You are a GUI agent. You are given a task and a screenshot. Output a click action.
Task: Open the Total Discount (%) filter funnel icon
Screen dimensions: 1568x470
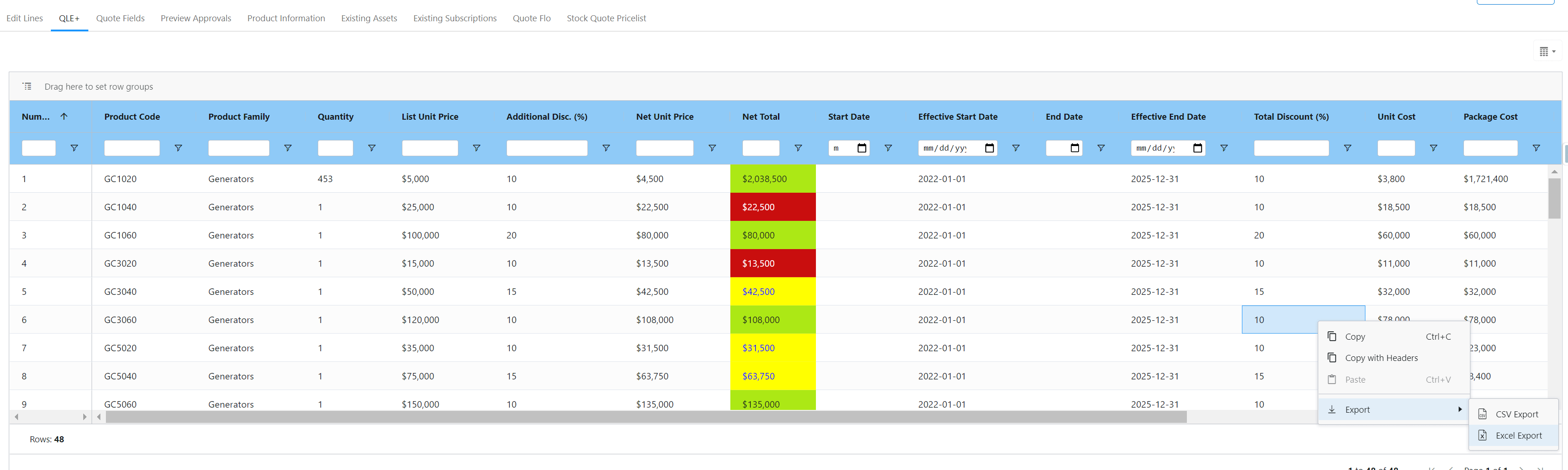[1347, 148]
